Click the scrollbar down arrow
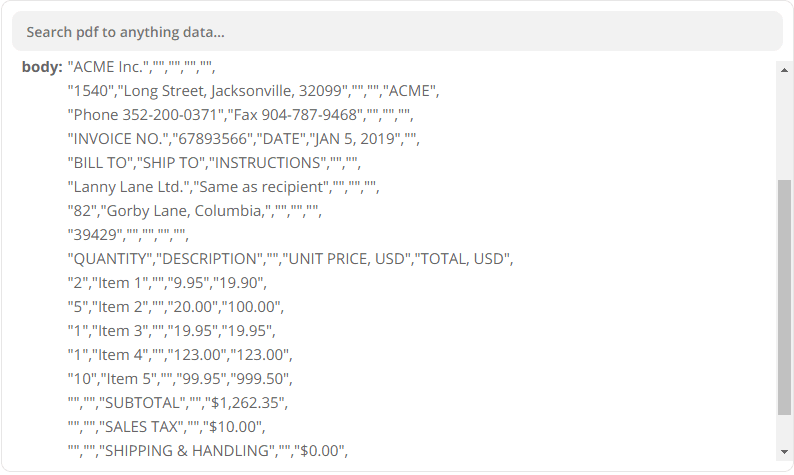This screenshot has width=794, height=475. (784, 451)
